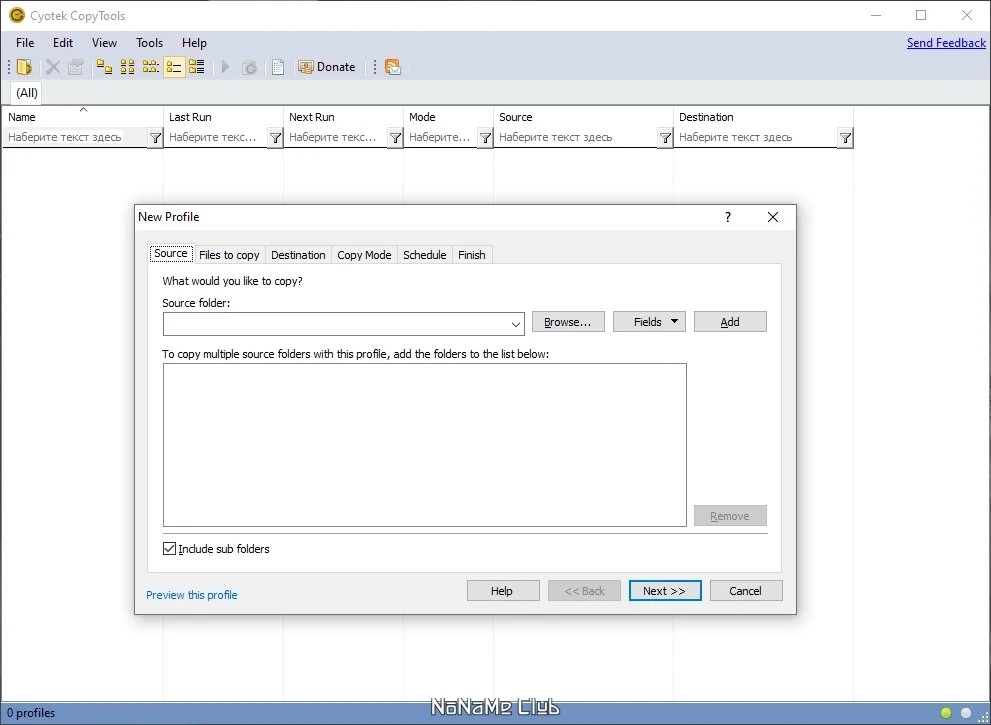Click the Source column filter text field
This screenshot has height=725, width=991.
[x=576, y=137]
